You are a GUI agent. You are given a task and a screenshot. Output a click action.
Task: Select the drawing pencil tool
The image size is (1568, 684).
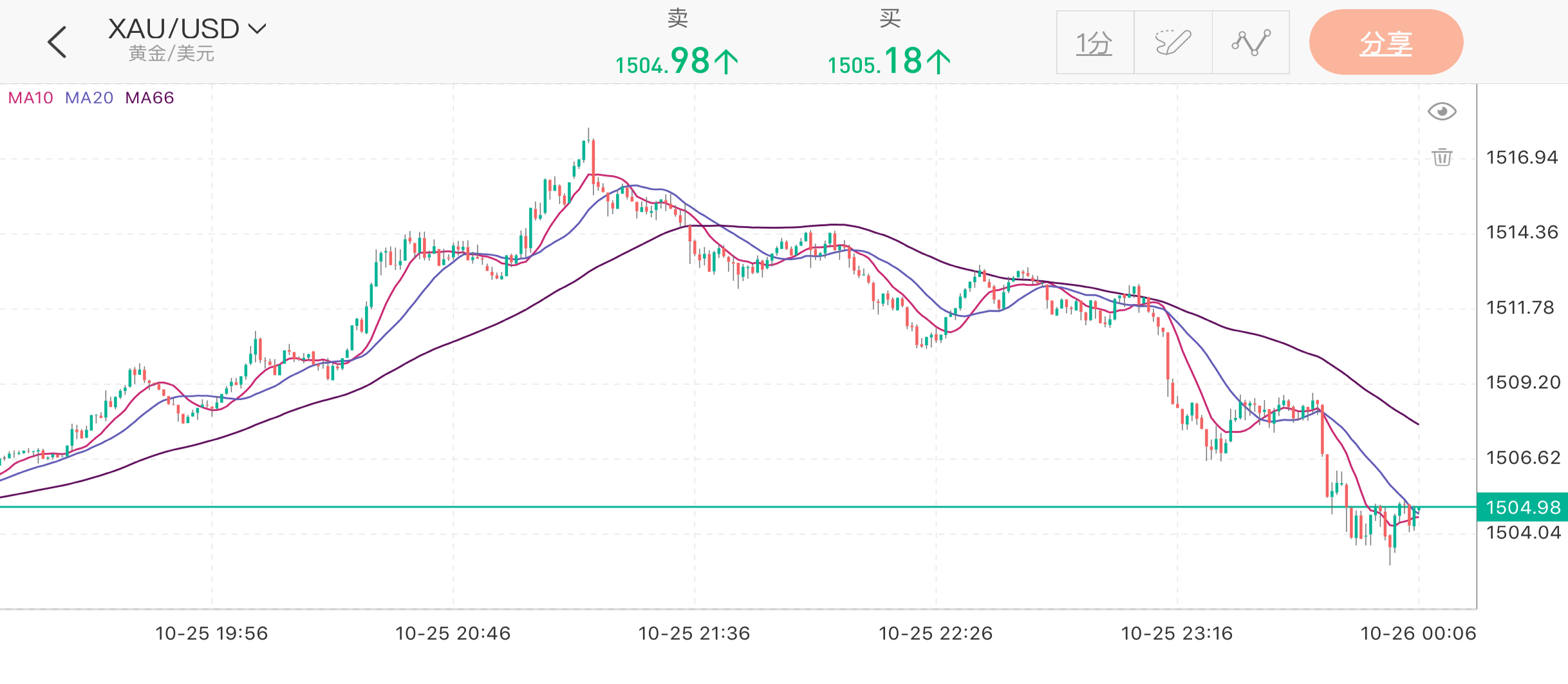pos(1173,43)
